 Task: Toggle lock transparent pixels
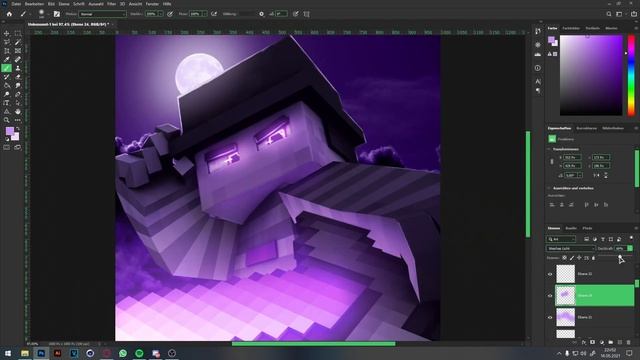pyautogui.click(x=564, y=258)
